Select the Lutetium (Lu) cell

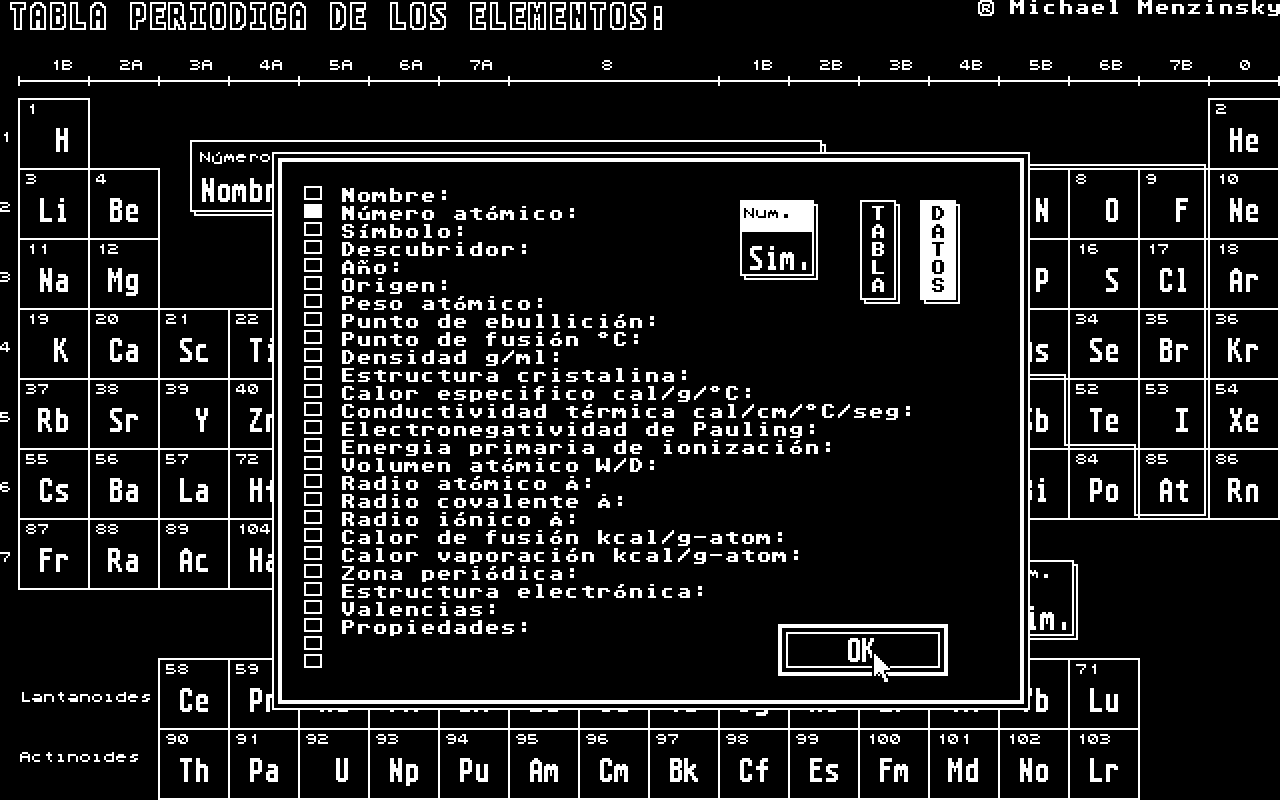point(1104,694)
